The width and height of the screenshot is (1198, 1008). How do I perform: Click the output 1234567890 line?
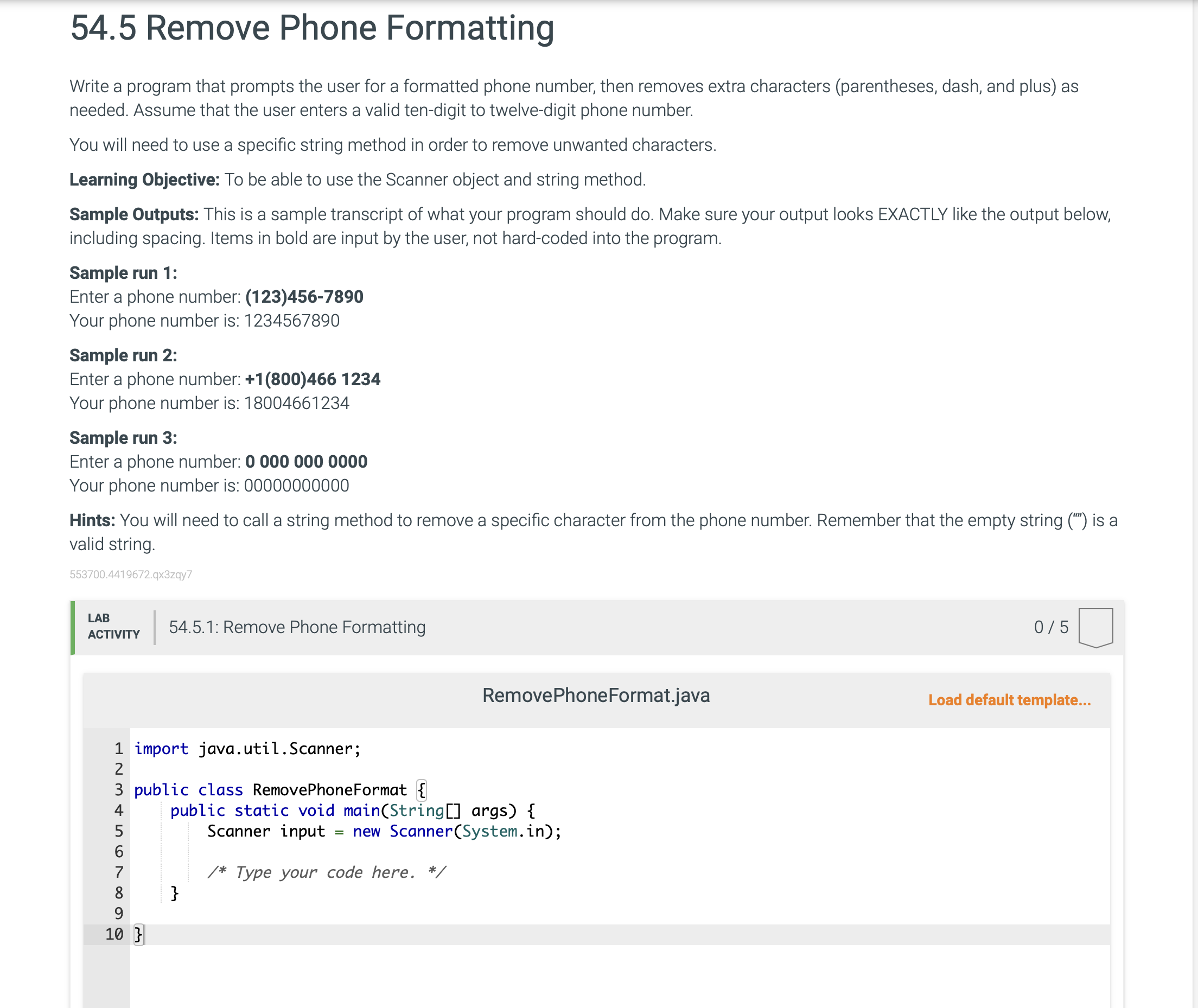coord(205,321)
